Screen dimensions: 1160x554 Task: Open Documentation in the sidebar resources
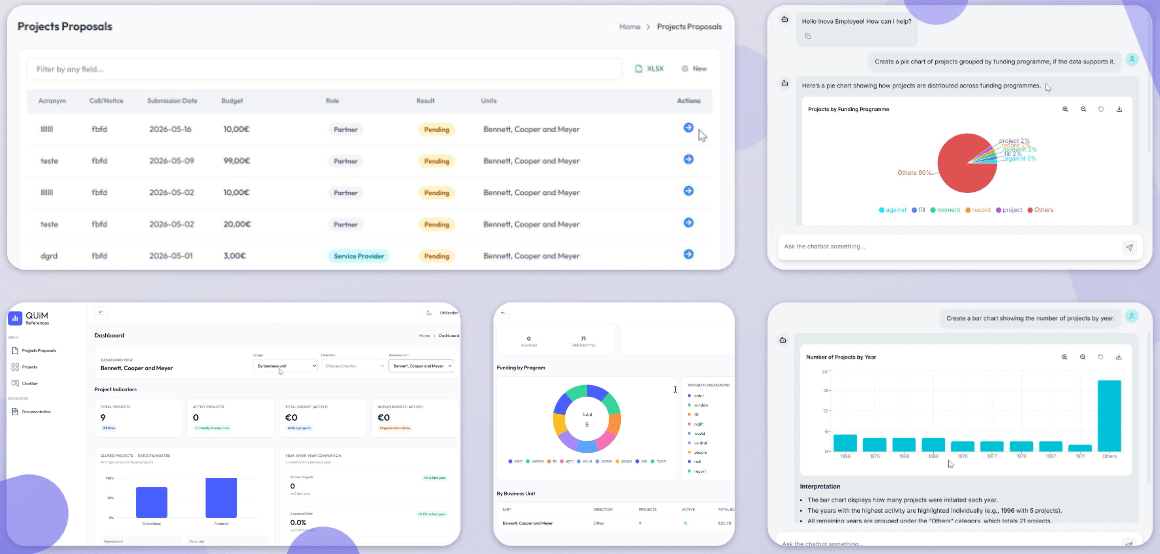pos(31,411)
